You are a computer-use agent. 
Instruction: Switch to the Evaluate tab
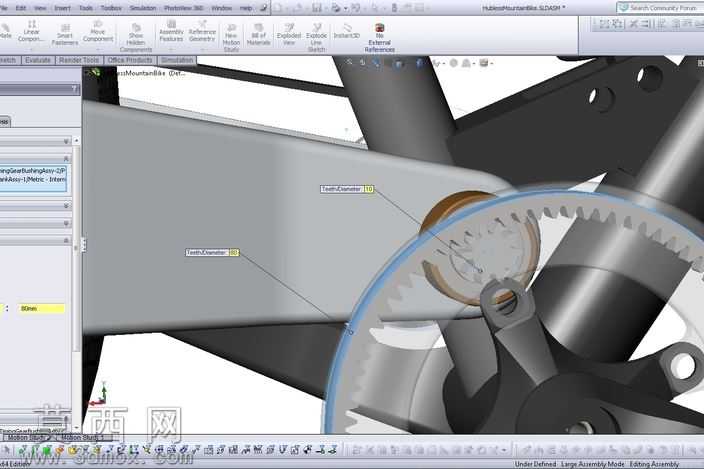point(38,60)
